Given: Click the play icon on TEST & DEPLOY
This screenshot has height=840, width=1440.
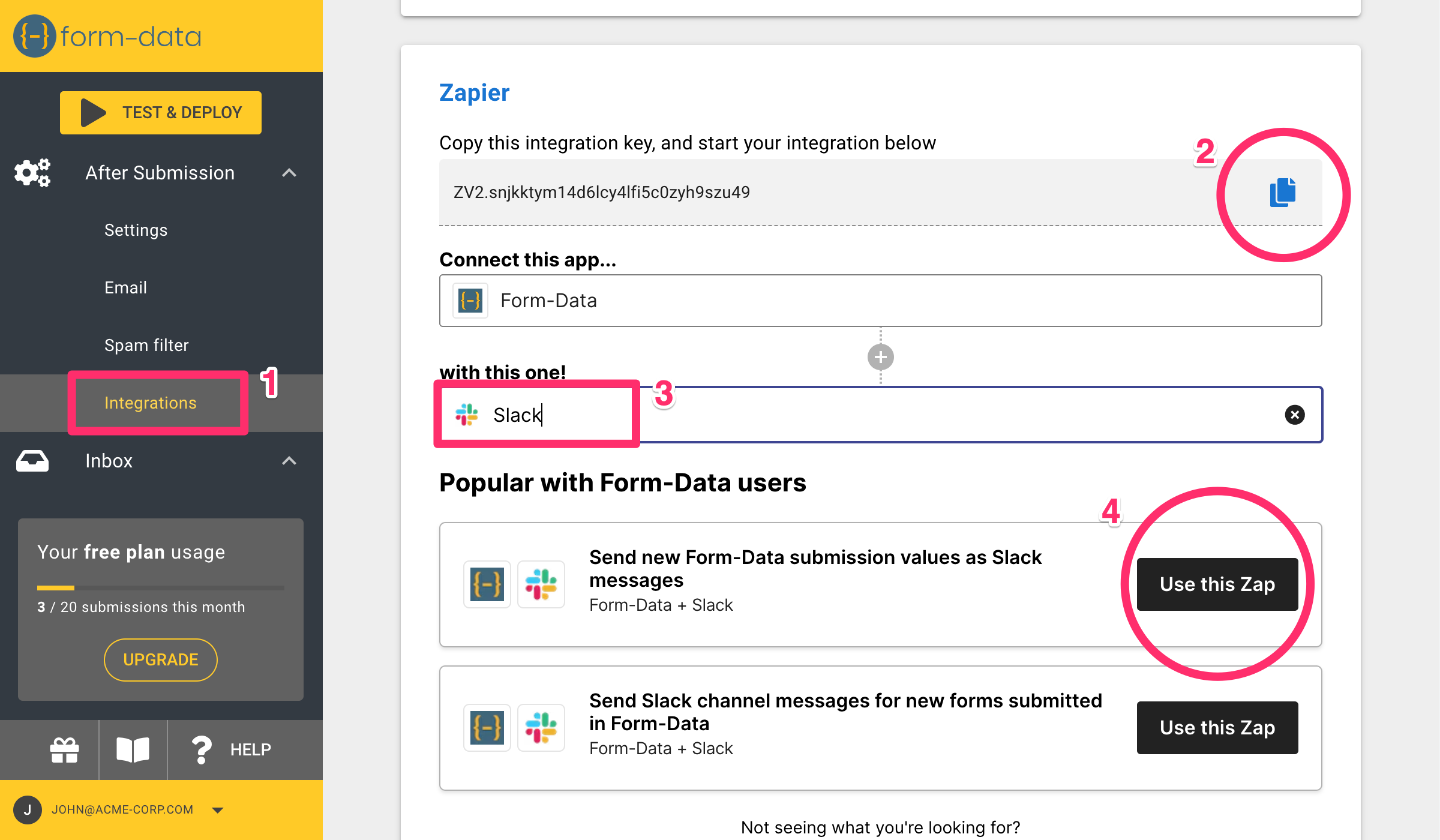Looking at the screenshot, I should click(x=93, y=112).
